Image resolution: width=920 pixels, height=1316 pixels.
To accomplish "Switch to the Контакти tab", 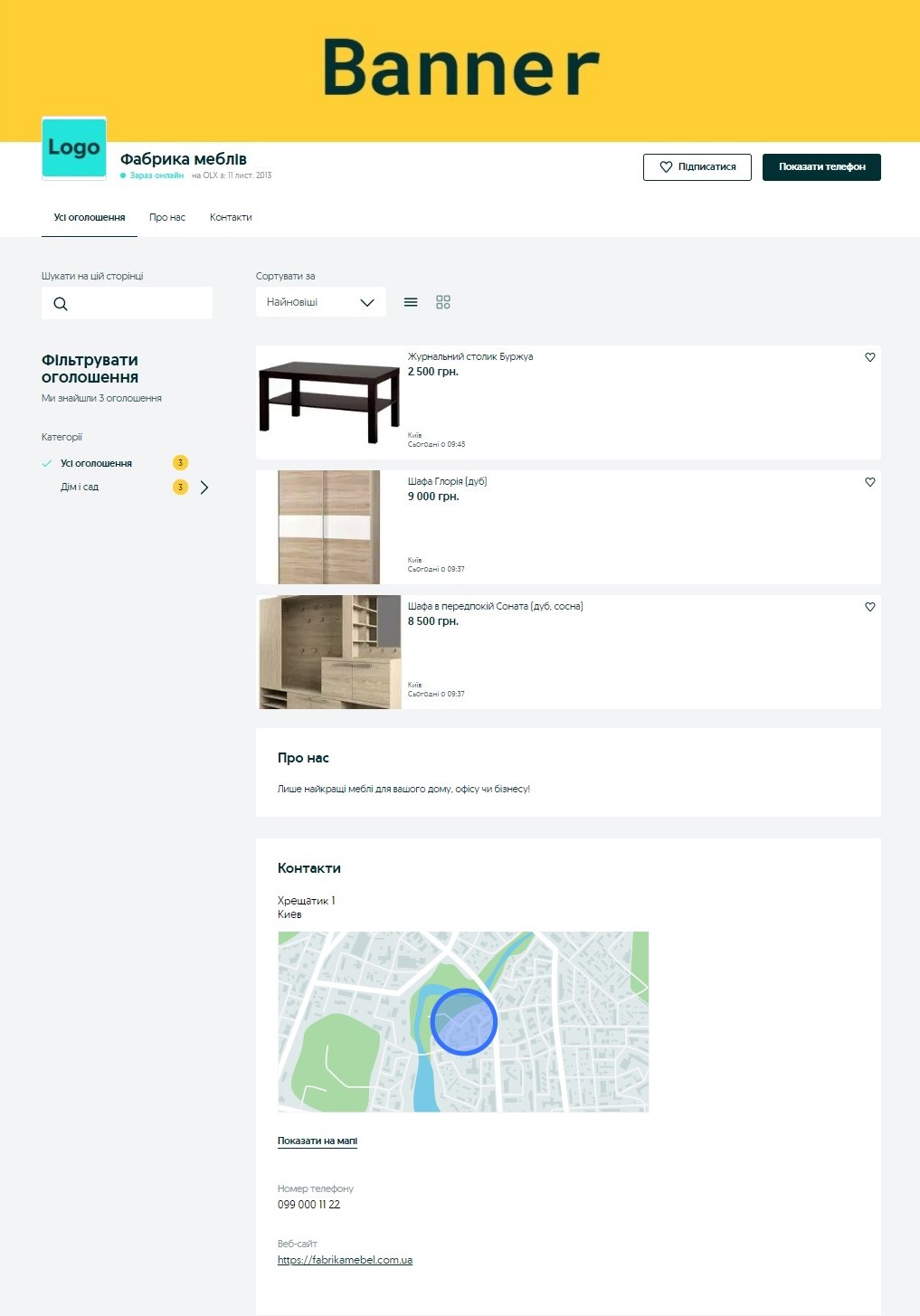I will pos(231,217).
